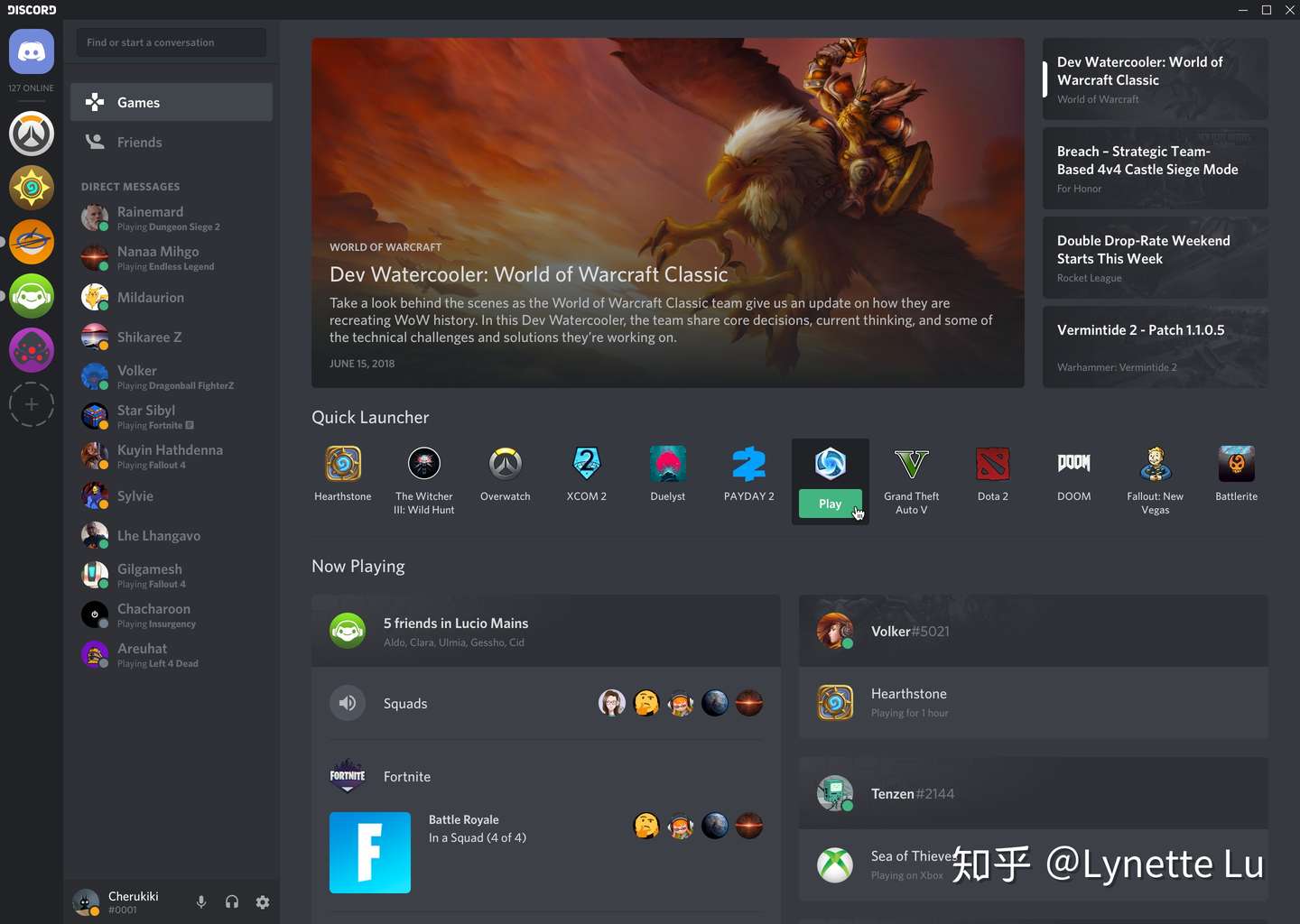
Task: Open direct message with Shikaree Z
Action: [x=172, y=337]
